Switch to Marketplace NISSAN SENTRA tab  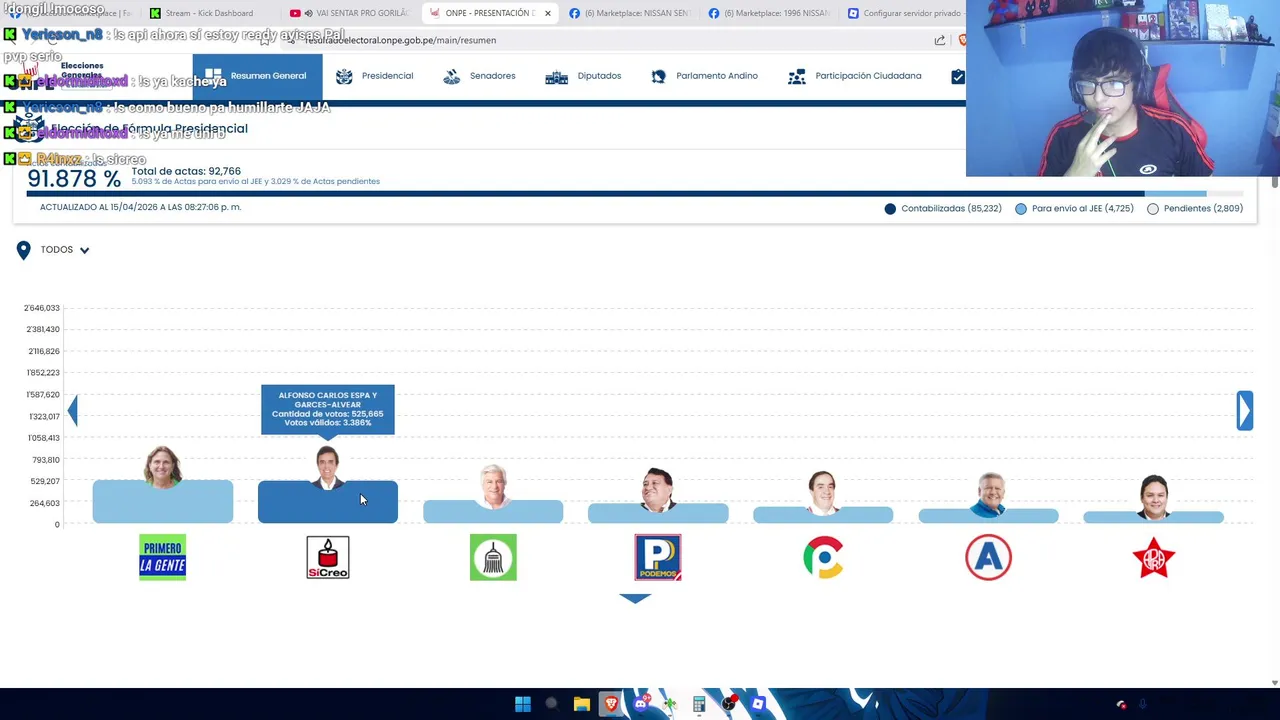[x=630, y=13]
